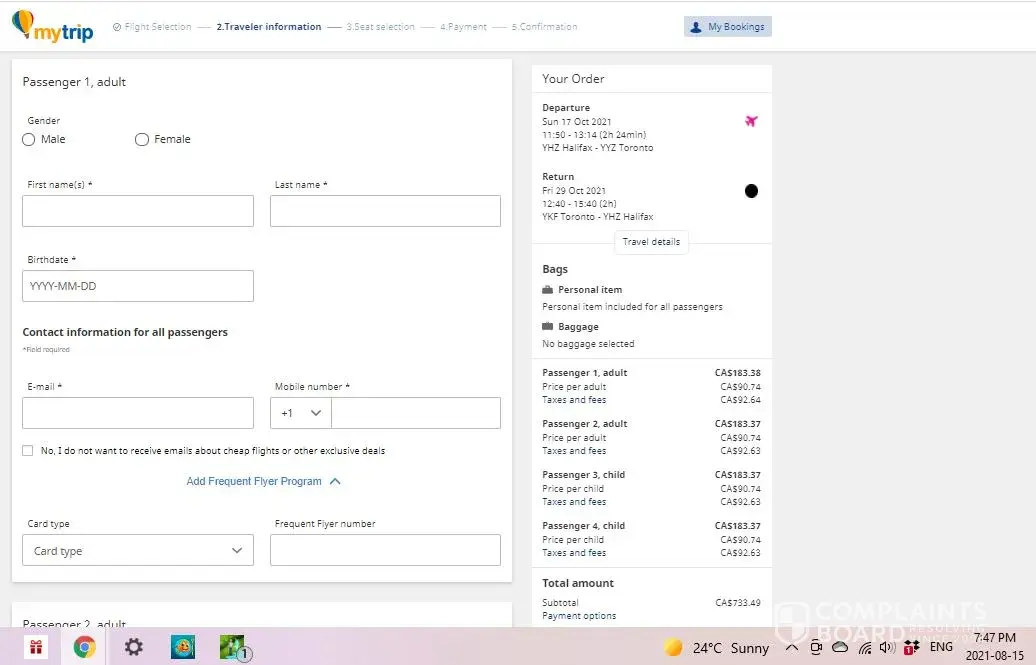
Task: Check the no promotional emails checkbox
Action: 28,451
